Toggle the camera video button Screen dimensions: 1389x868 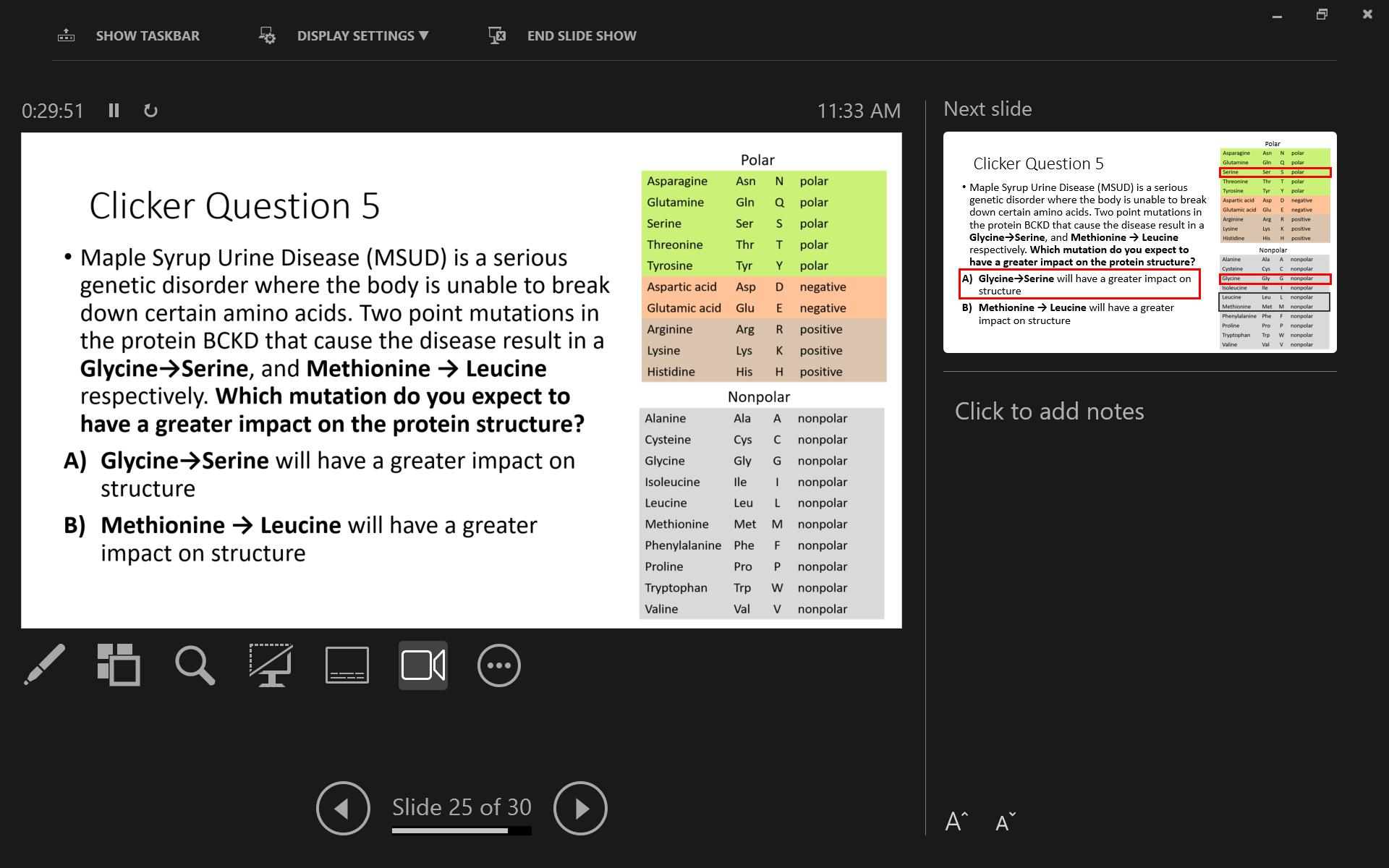pos(423,665)
